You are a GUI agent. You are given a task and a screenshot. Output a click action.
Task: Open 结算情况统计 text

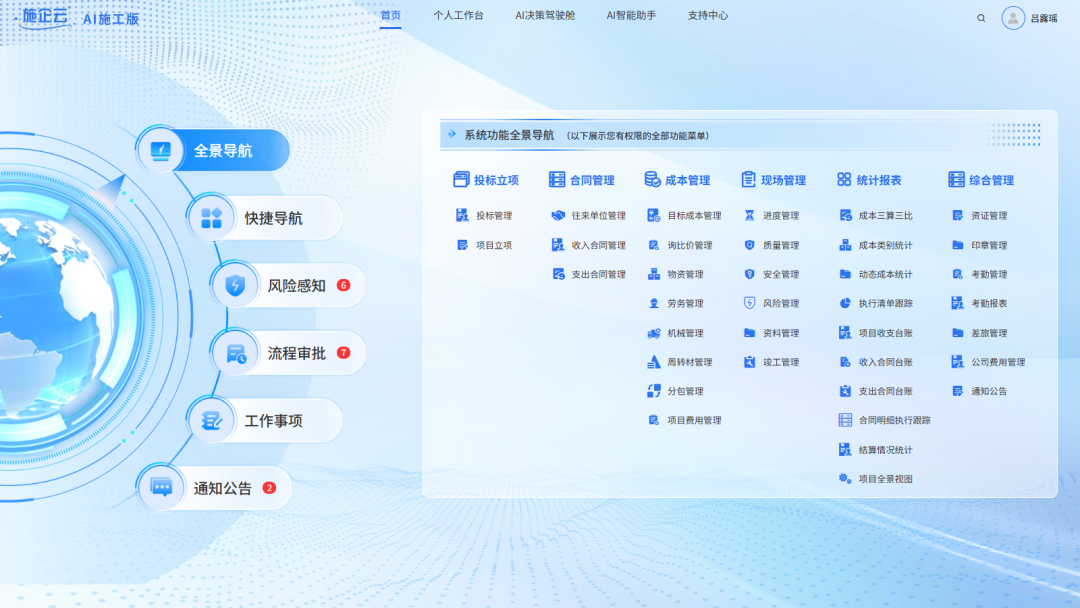coord(885,450)
